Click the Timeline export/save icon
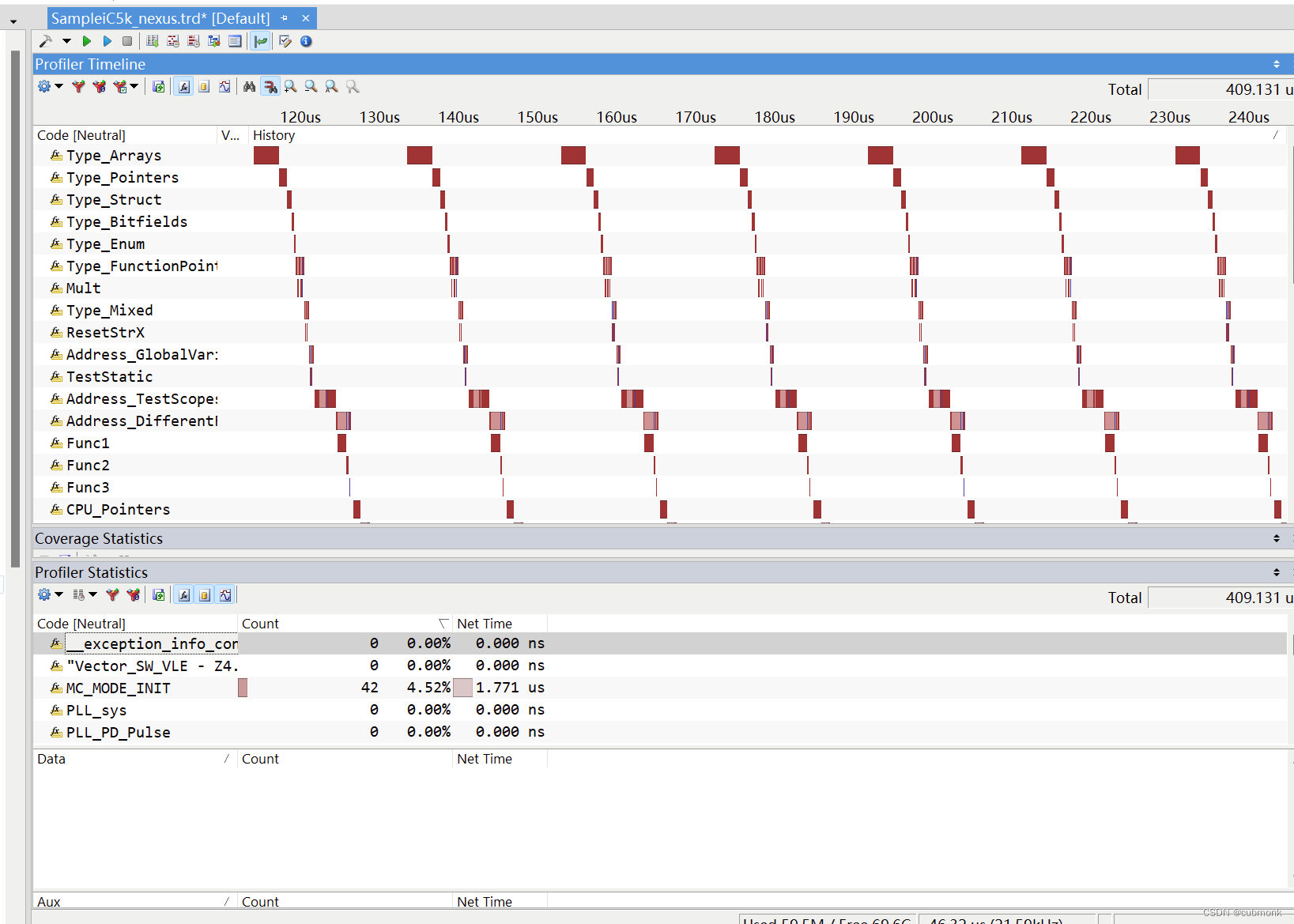 pyautogui.click(x=159, y=86)
